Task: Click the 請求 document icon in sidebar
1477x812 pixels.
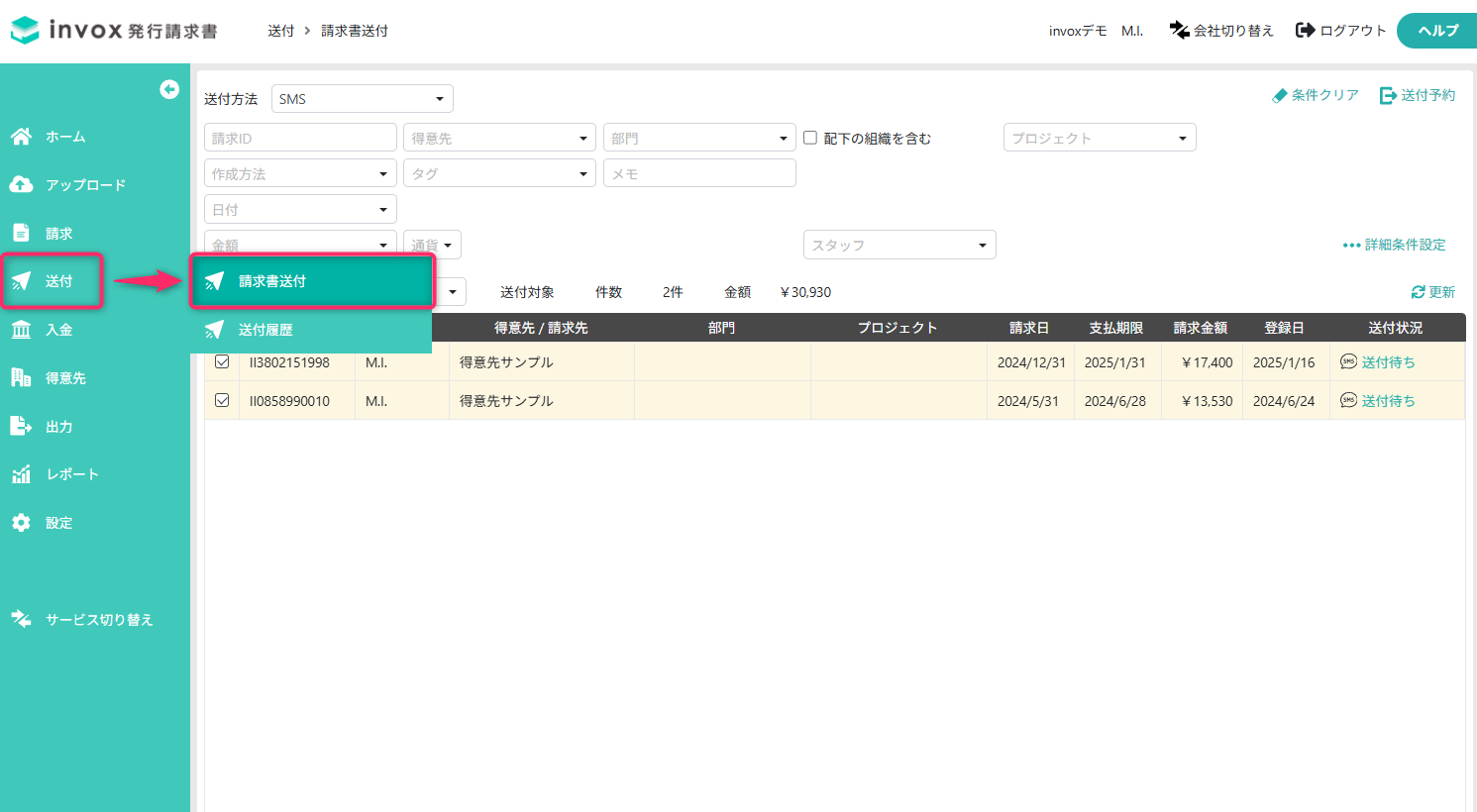Action: pos(21,233)
